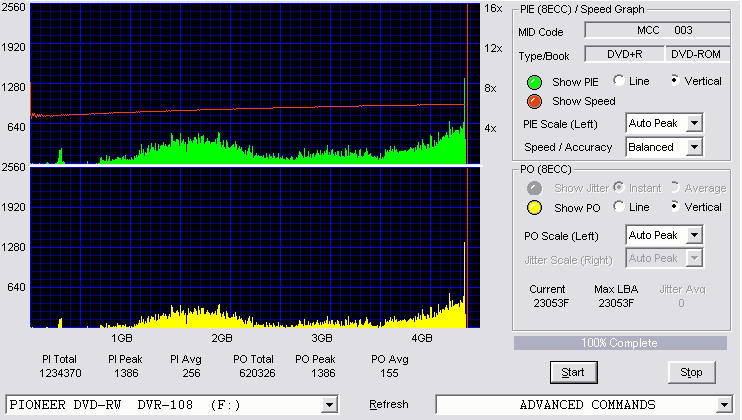The width and height of the screenshot is (742, 420).
Task: Click the 1GB axis label
Action: [x=122, y=338]
